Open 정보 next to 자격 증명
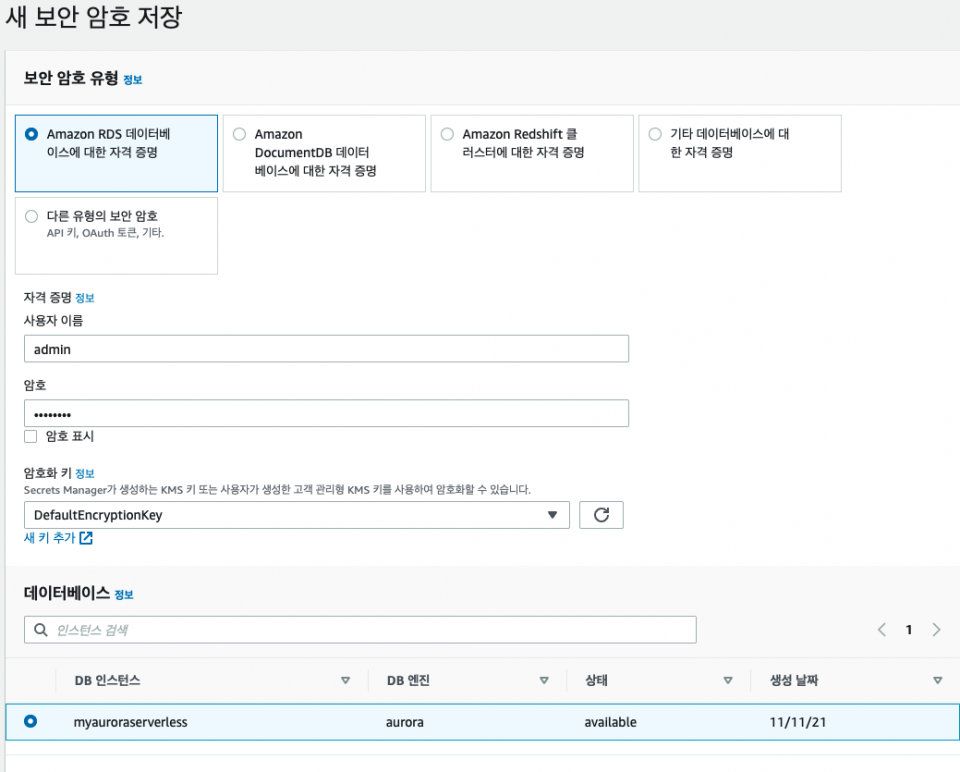The width and height of the screenshot is (960, 772). [86, 297]
